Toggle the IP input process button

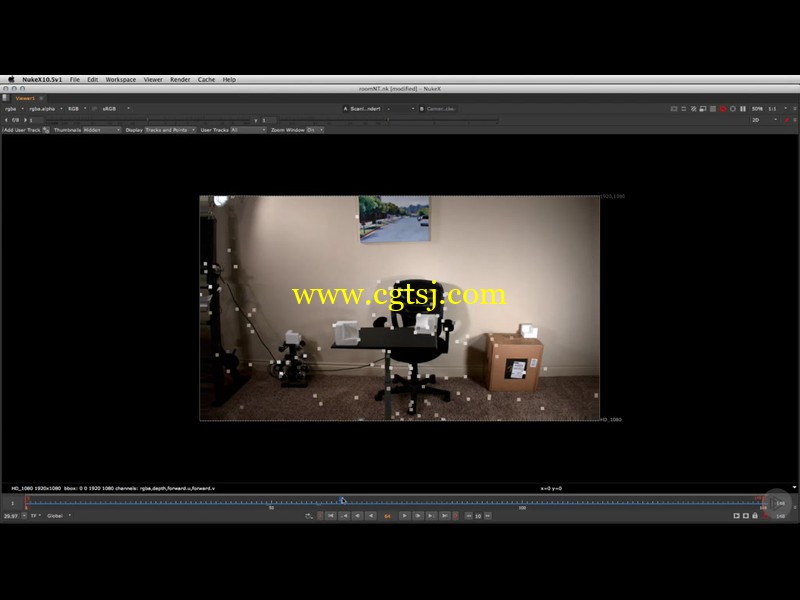coord(94,109)
